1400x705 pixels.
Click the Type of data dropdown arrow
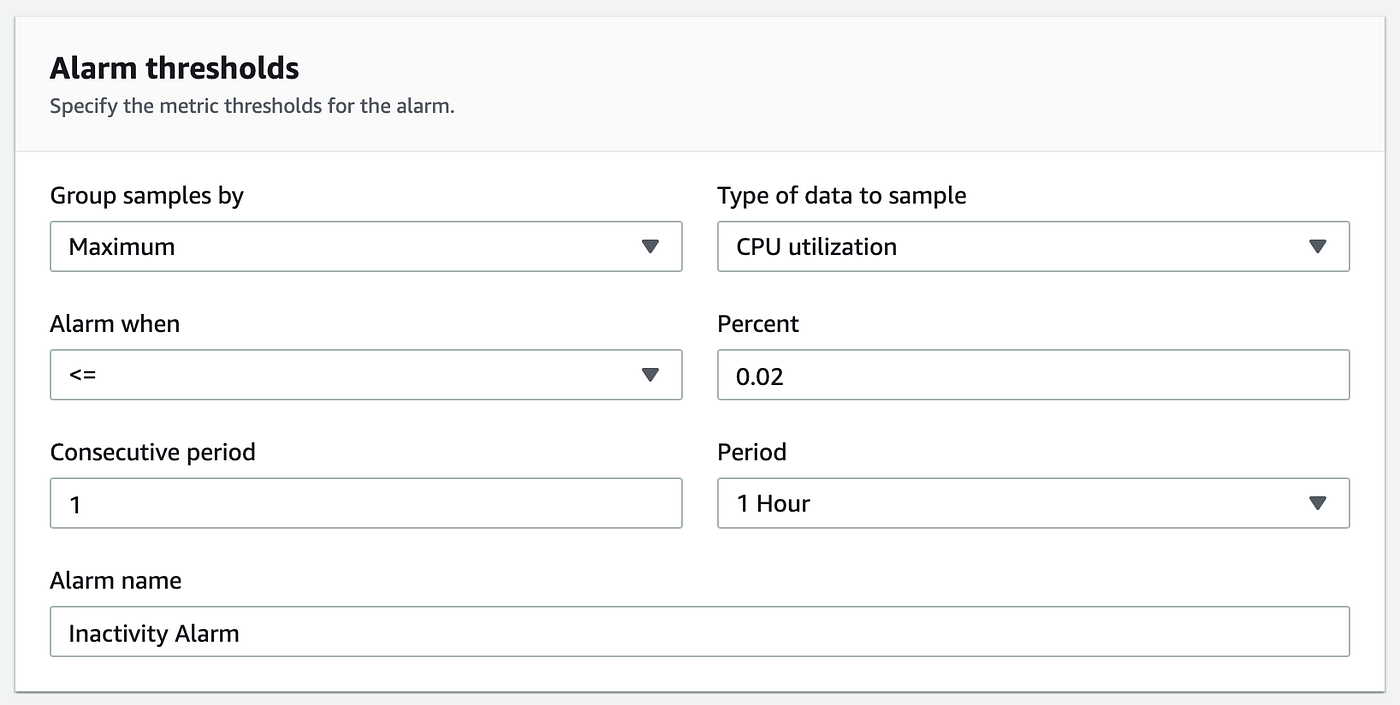tap(1317, 246)
